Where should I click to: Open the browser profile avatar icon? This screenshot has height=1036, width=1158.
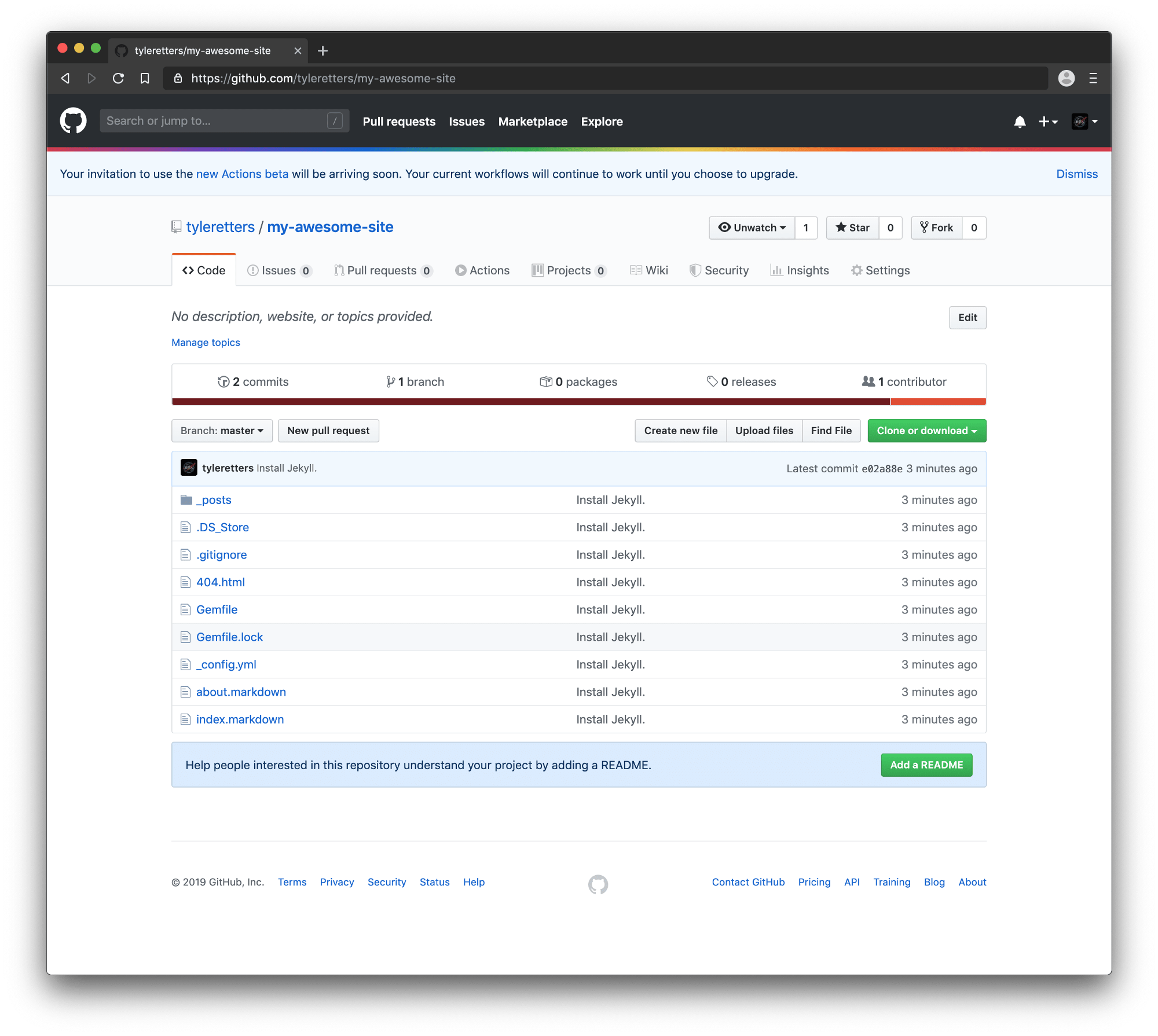(x=1066, y=78)
